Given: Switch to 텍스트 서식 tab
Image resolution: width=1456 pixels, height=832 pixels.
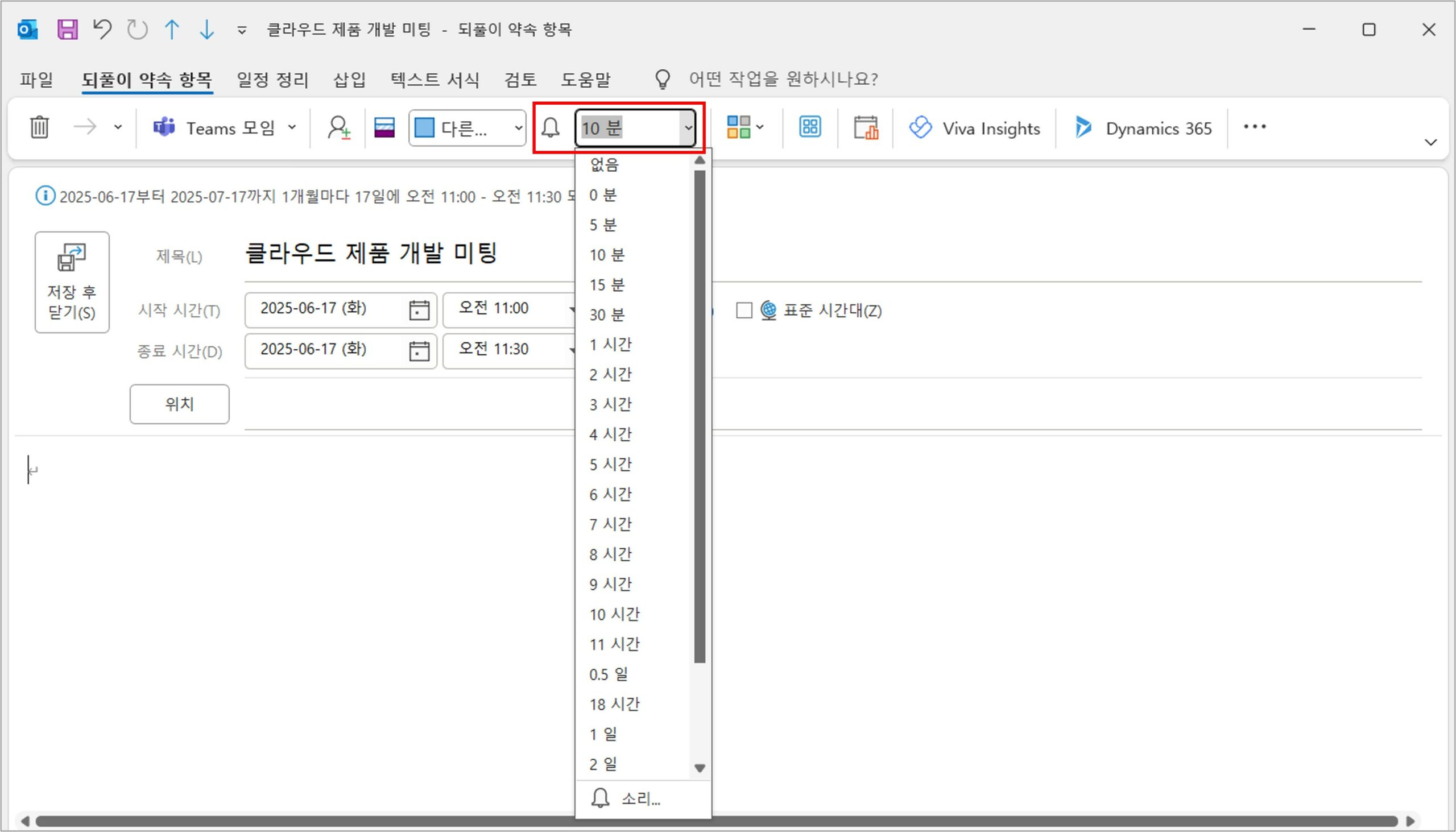Looking at the screenshot, I should coord(435,79).
